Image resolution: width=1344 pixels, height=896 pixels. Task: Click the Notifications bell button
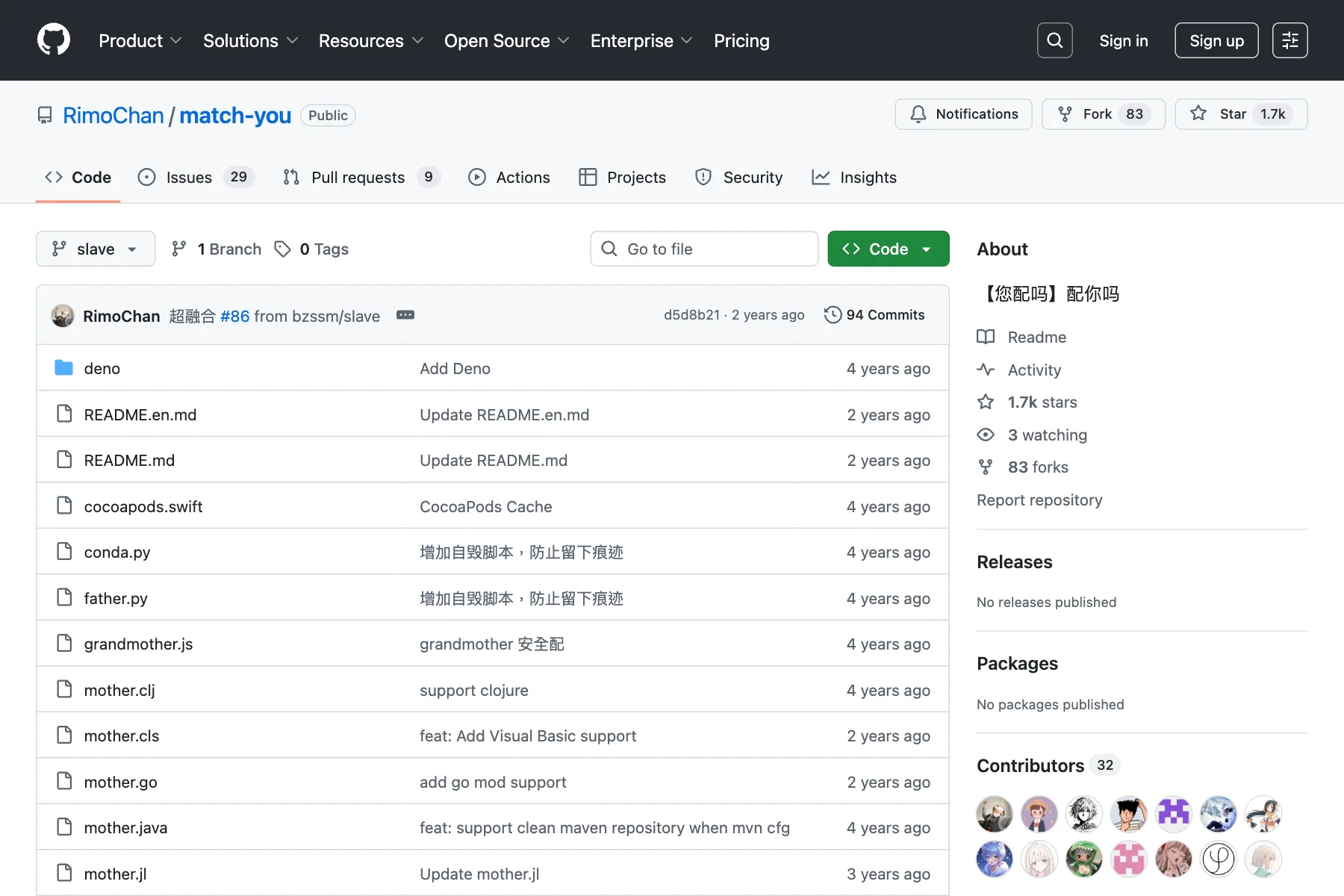pyautogui.click(x=963, y=114)
